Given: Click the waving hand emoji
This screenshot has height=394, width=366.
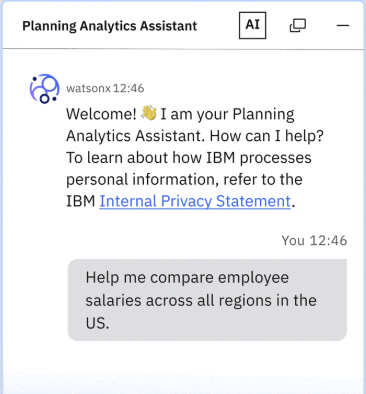Looking at the screenshot, I should click(149, 113).
